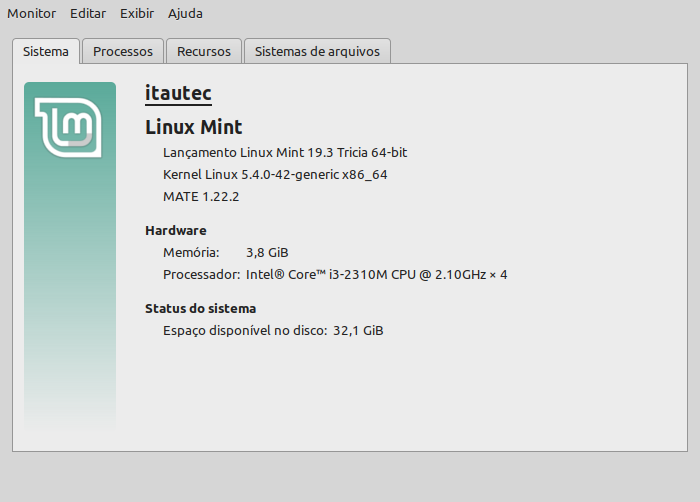Click the Hardware section heading
The height and width of the screenshot is (502, 700).
176,230
